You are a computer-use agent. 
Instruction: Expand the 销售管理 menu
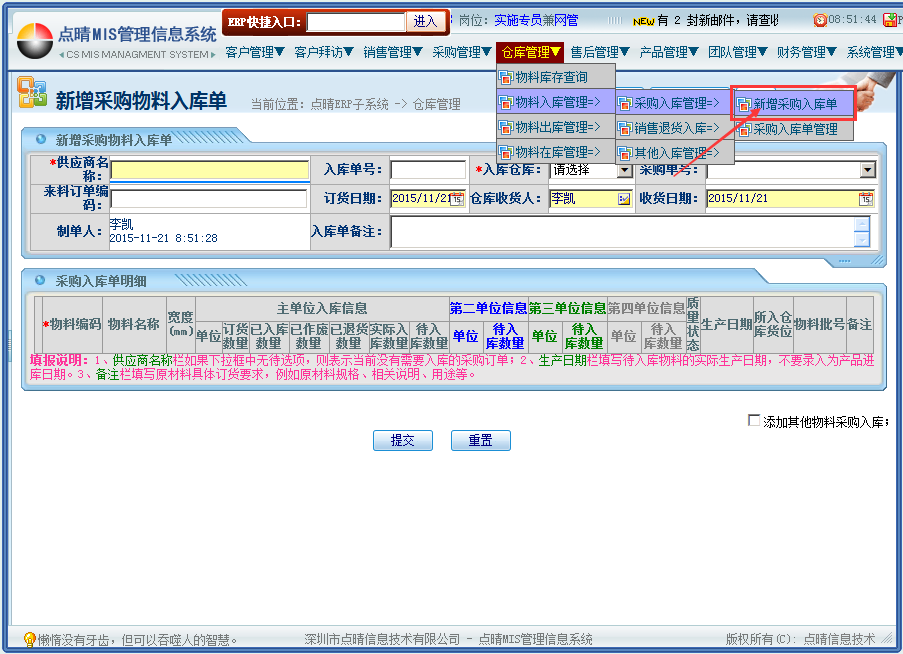[x=393, y=52]
